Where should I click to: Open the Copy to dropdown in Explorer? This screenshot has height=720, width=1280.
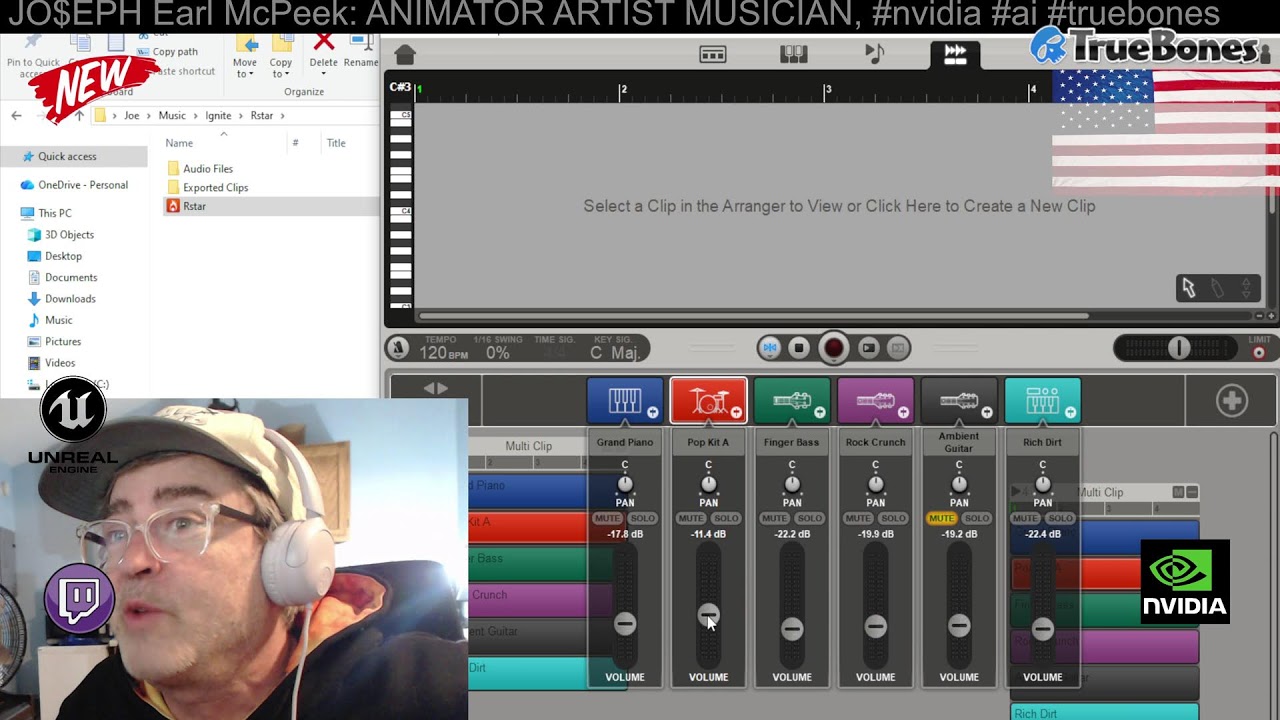coord(281,56)
